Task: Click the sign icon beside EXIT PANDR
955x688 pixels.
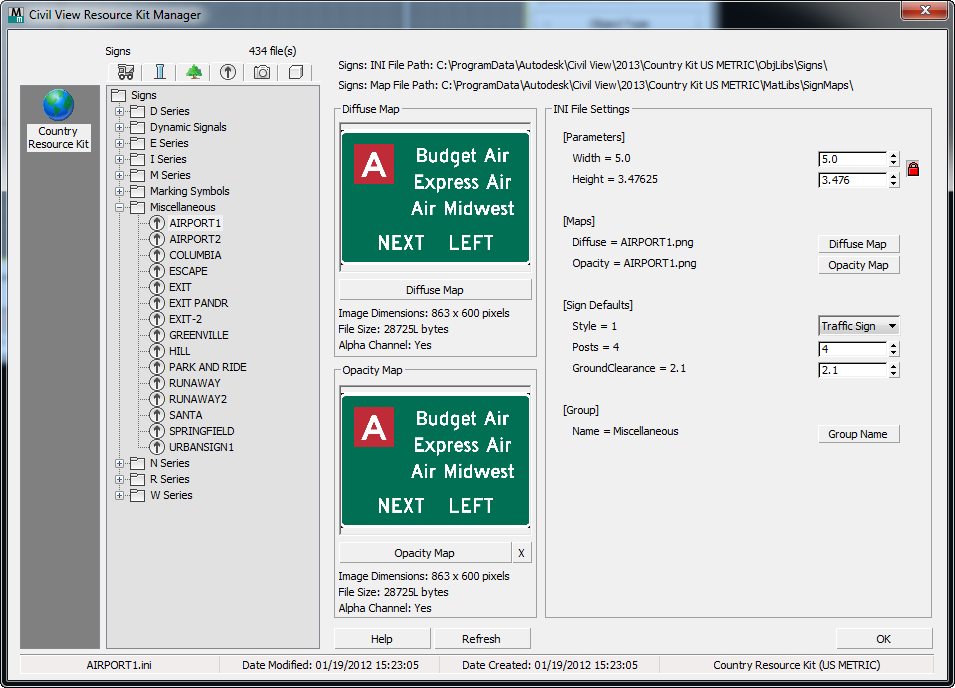Action: [x=157, y=303]
